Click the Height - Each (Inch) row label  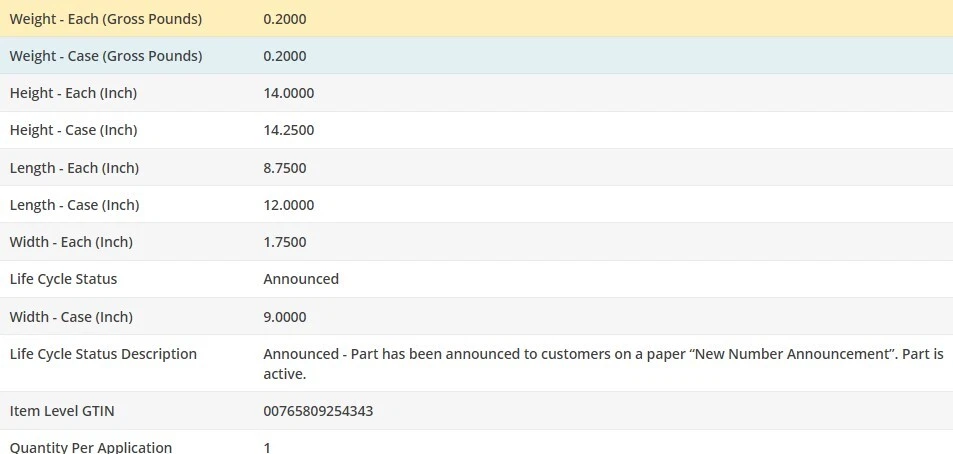click(x=73, y=93)
